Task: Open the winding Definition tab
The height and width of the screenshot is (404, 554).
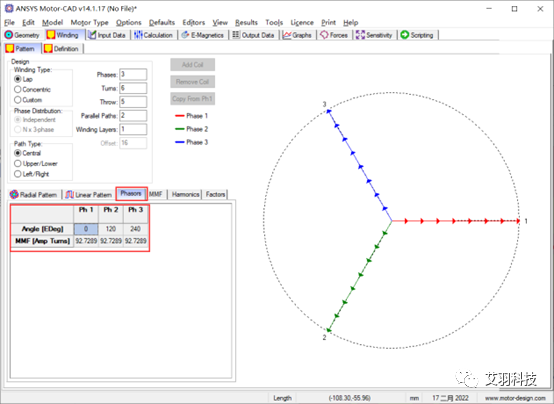Action: click(x=62, y=48)
